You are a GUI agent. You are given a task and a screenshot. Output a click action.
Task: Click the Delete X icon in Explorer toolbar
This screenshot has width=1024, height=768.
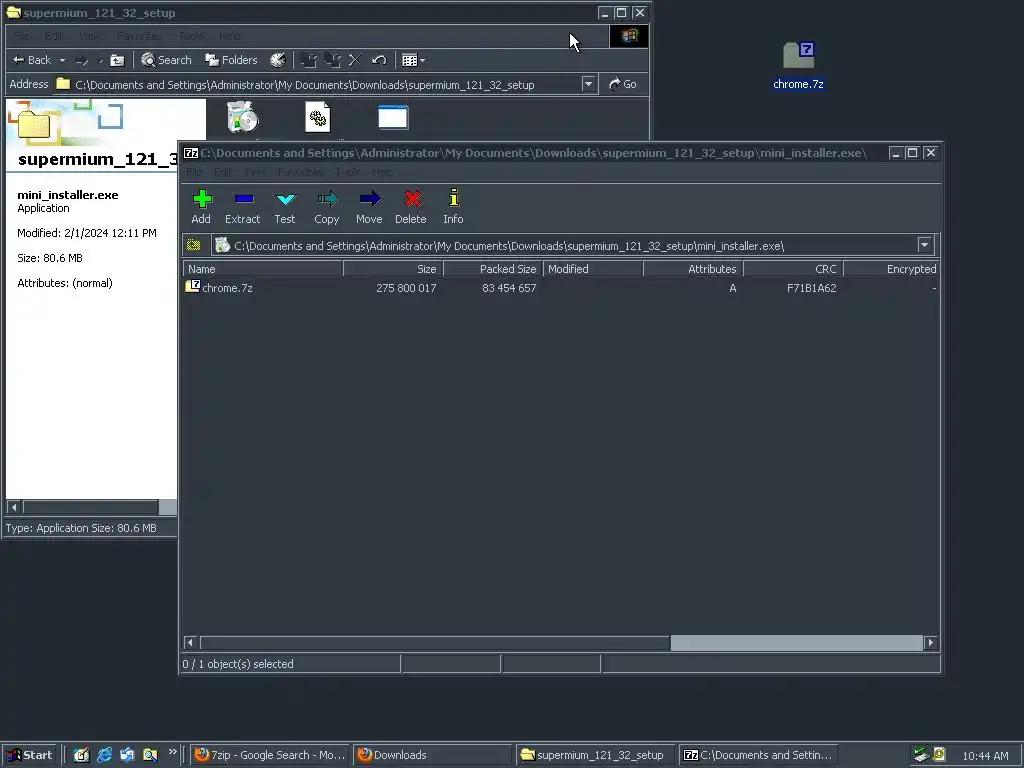pyautogui.click(x=355, y=60)
